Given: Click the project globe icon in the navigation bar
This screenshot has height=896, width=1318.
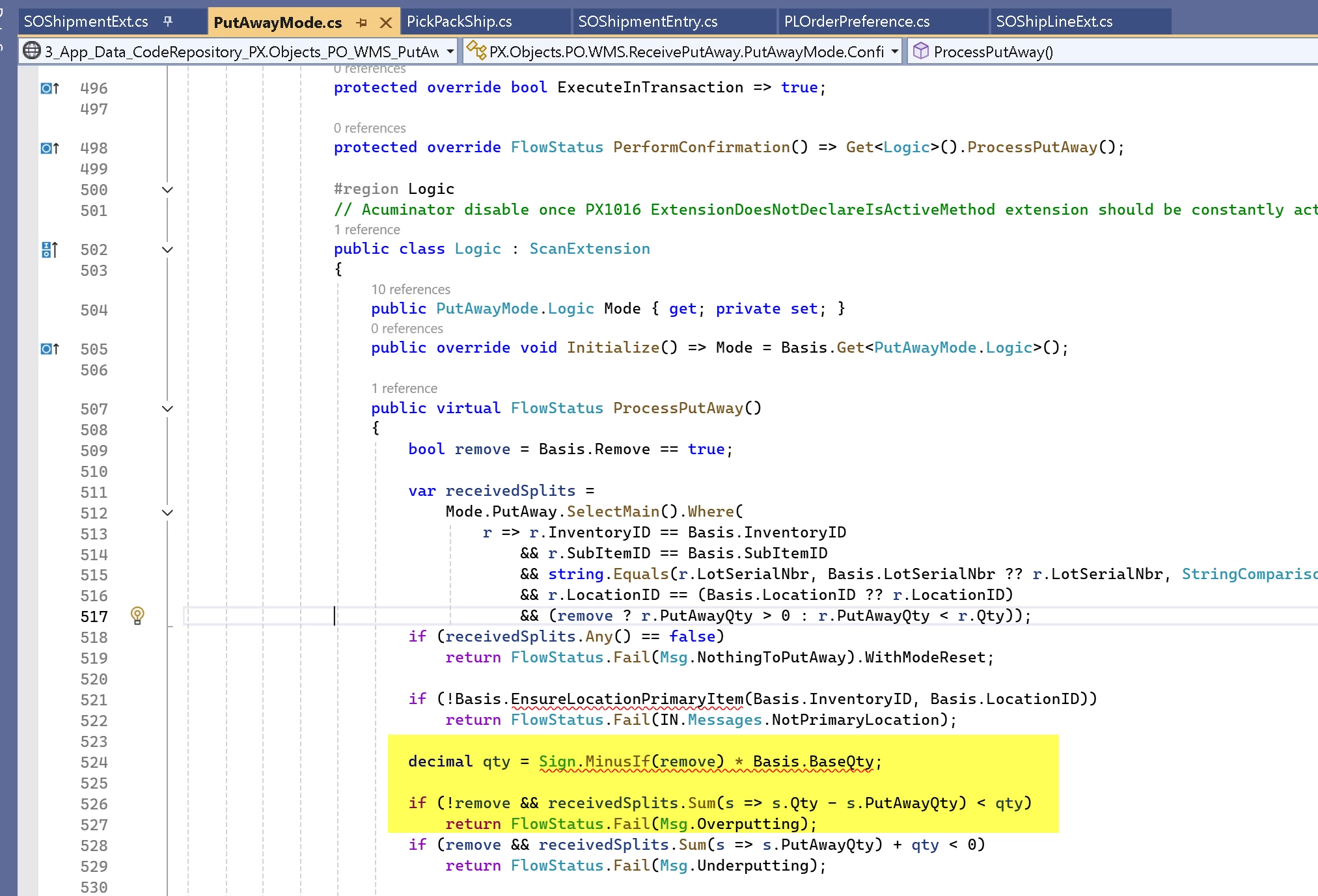Looking at the screenshot, I should click(x=31, y=51).
